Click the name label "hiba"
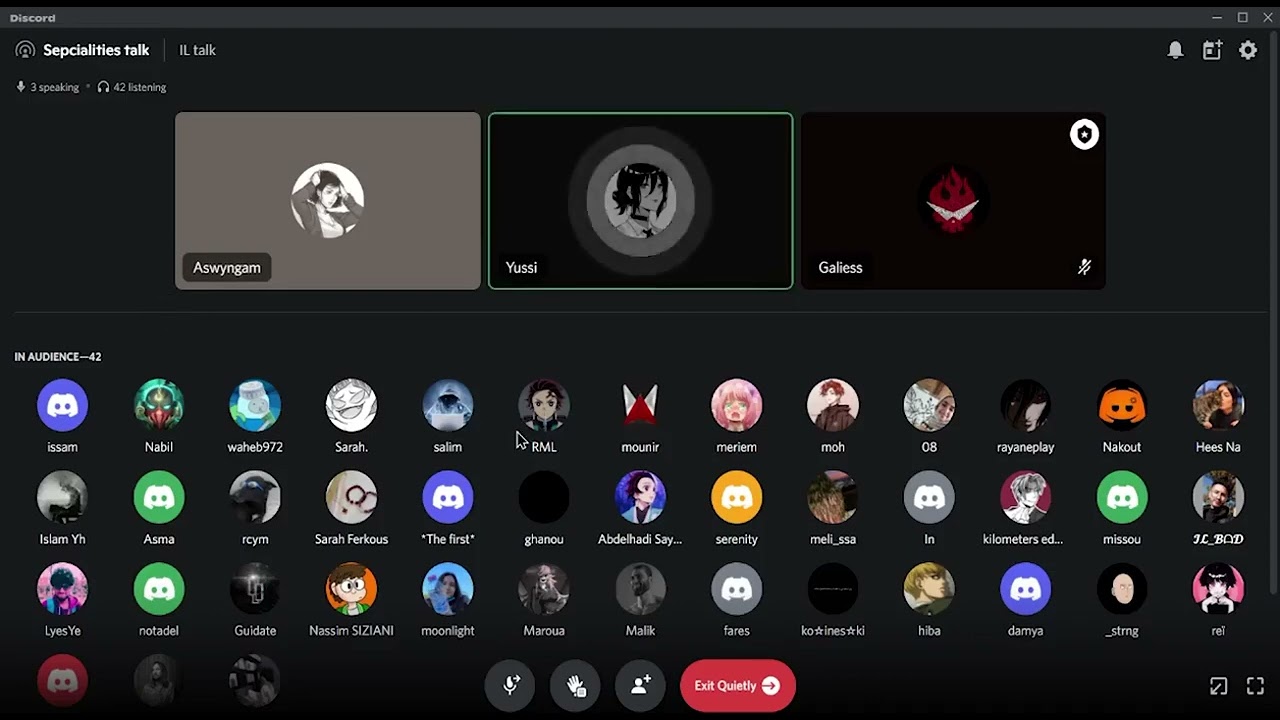Image resolution: width=1280 pixels, height=720 pixels. coord(929,631)
